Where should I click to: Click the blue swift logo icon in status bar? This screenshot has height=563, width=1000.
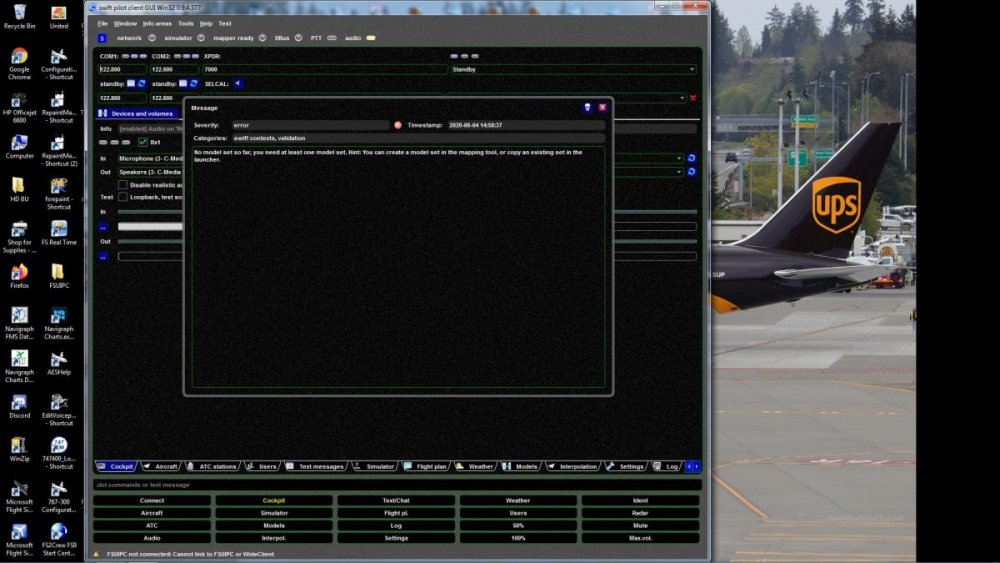(x=102, y=38)
